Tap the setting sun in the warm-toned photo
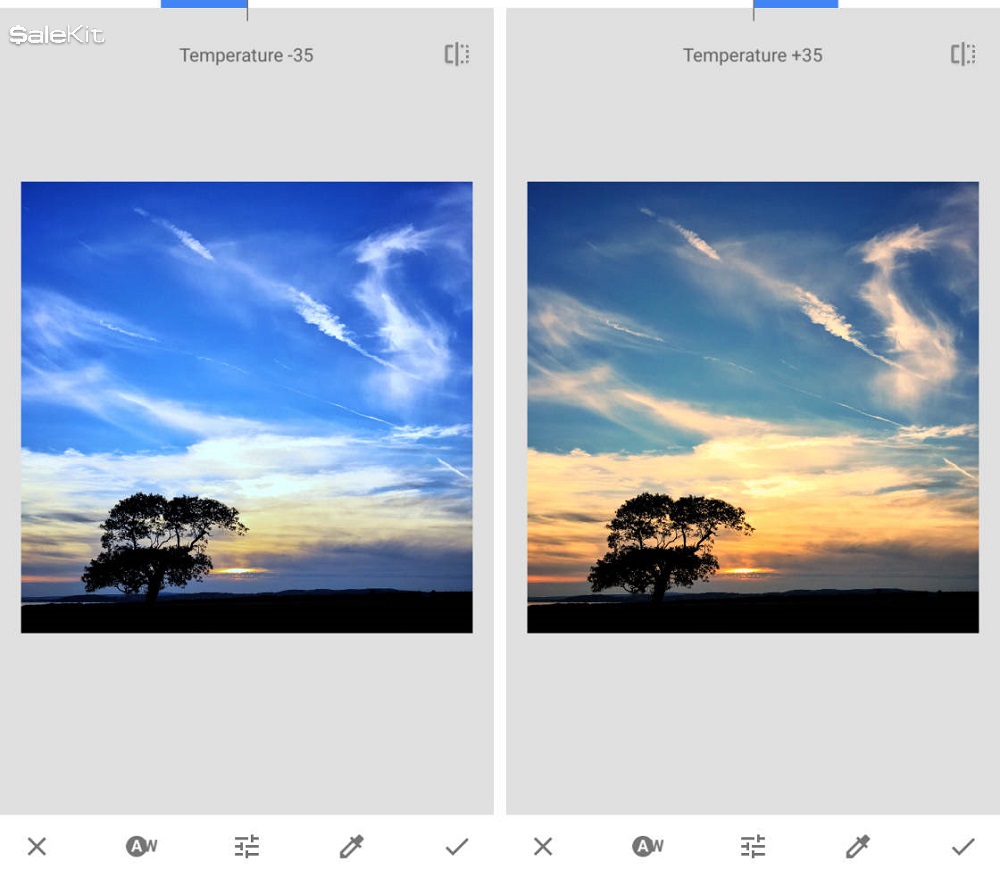Screen dimensions: 1000x878 [748, 571]
